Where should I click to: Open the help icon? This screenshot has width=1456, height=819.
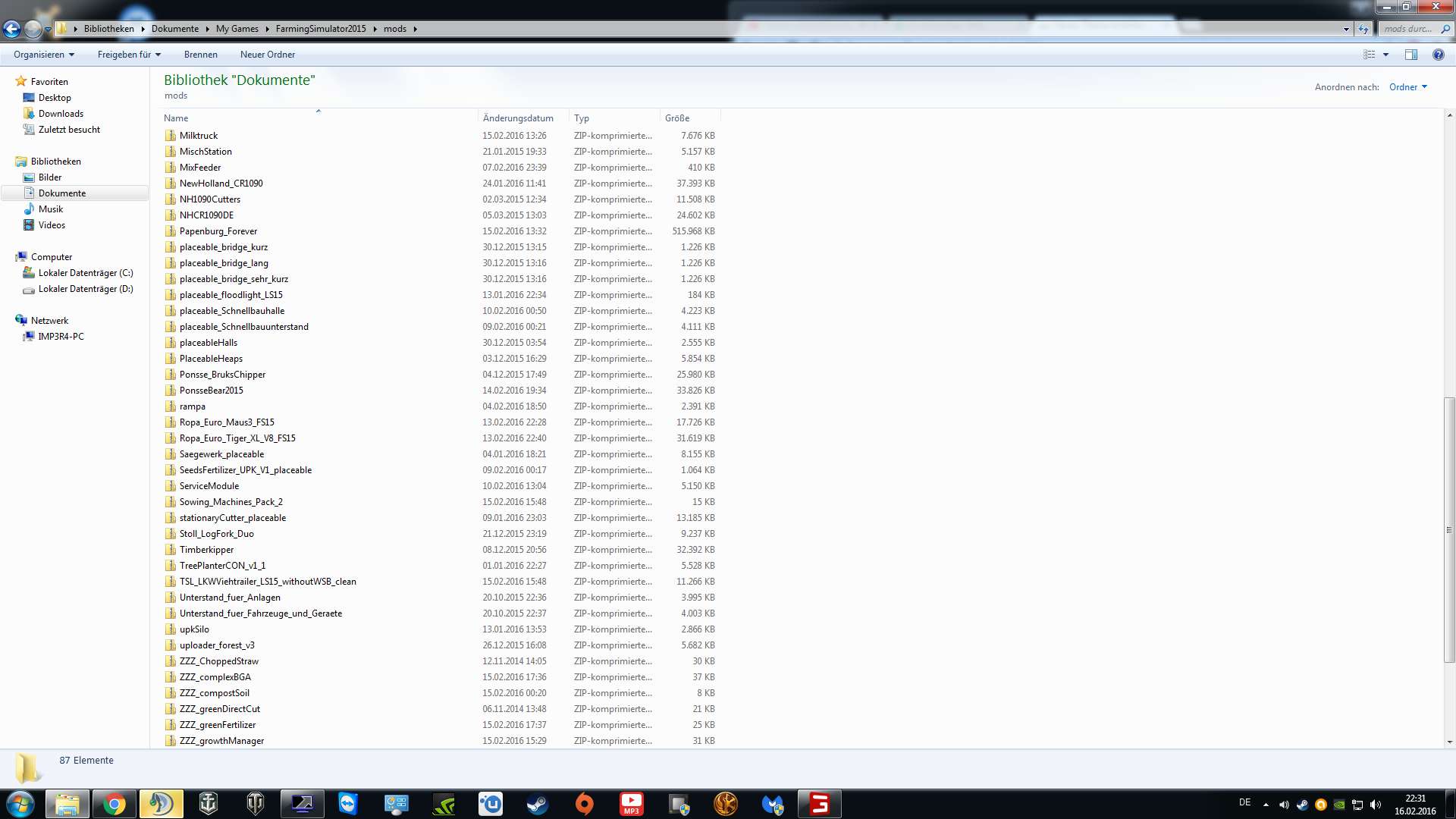tap(1438, 55)
